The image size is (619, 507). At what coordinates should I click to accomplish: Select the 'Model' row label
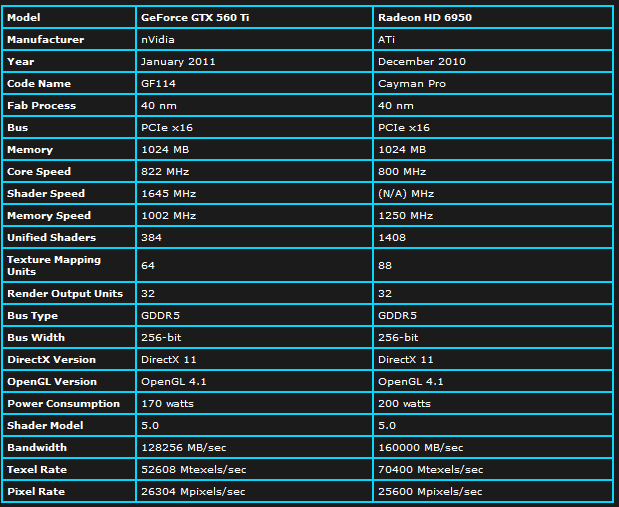tap(24, 17)
